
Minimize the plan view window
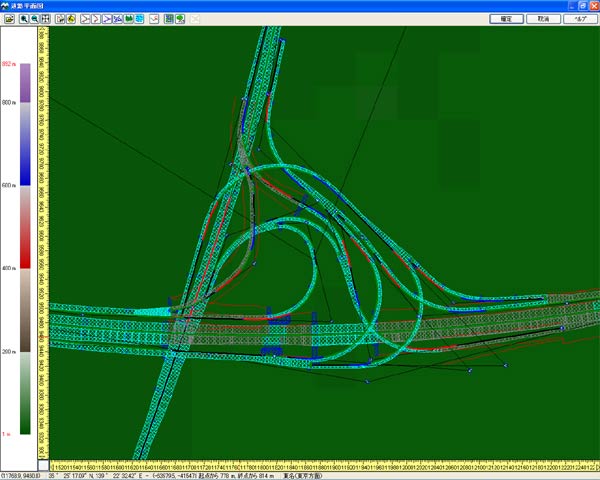point(572,6)
